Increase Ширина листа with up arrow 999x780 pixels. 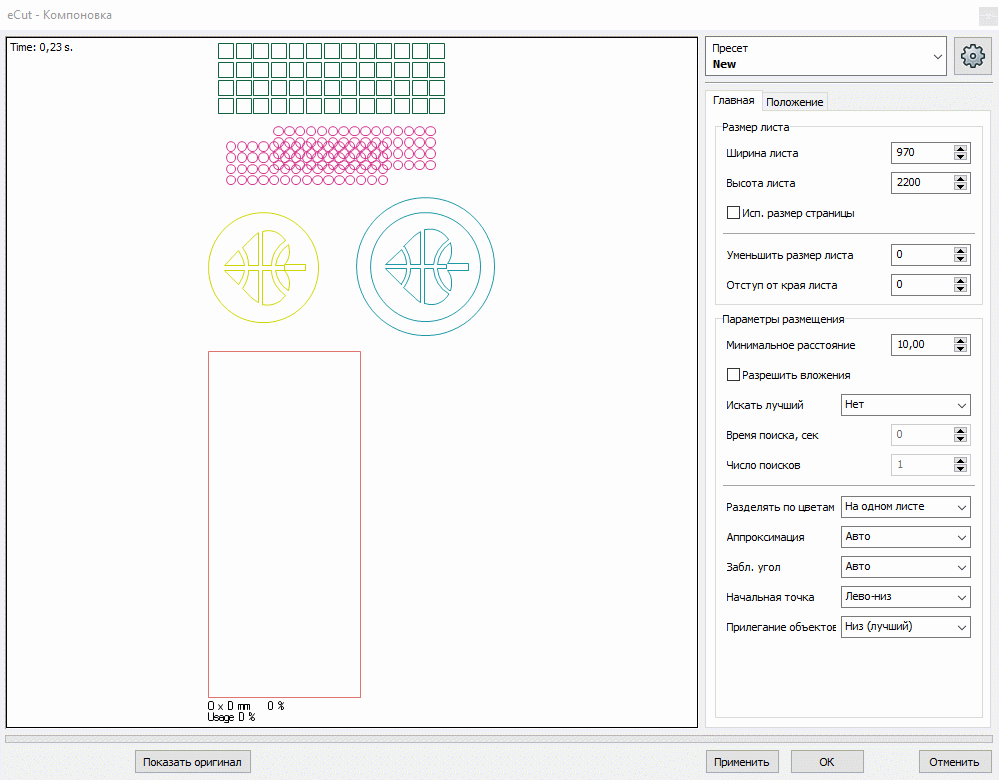click(x=961, y=148)
